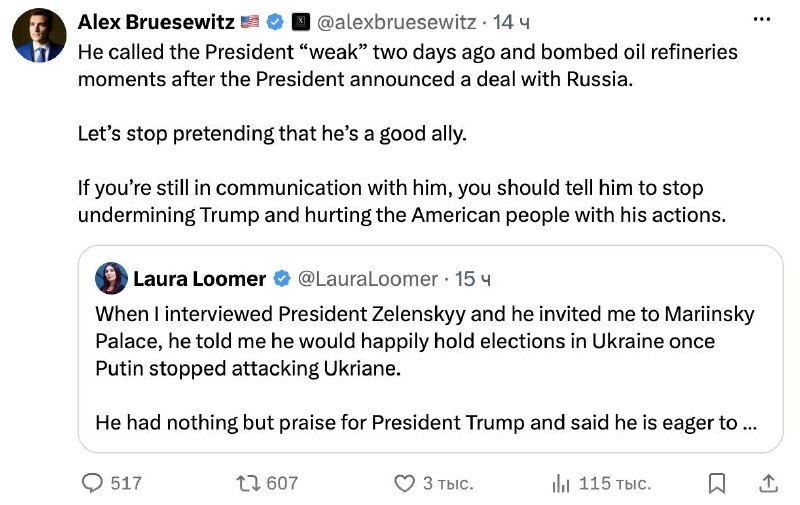The height and width of the screenshot is (505, 800).
Task: Bookmark this tweet
Action: (717, 483)
